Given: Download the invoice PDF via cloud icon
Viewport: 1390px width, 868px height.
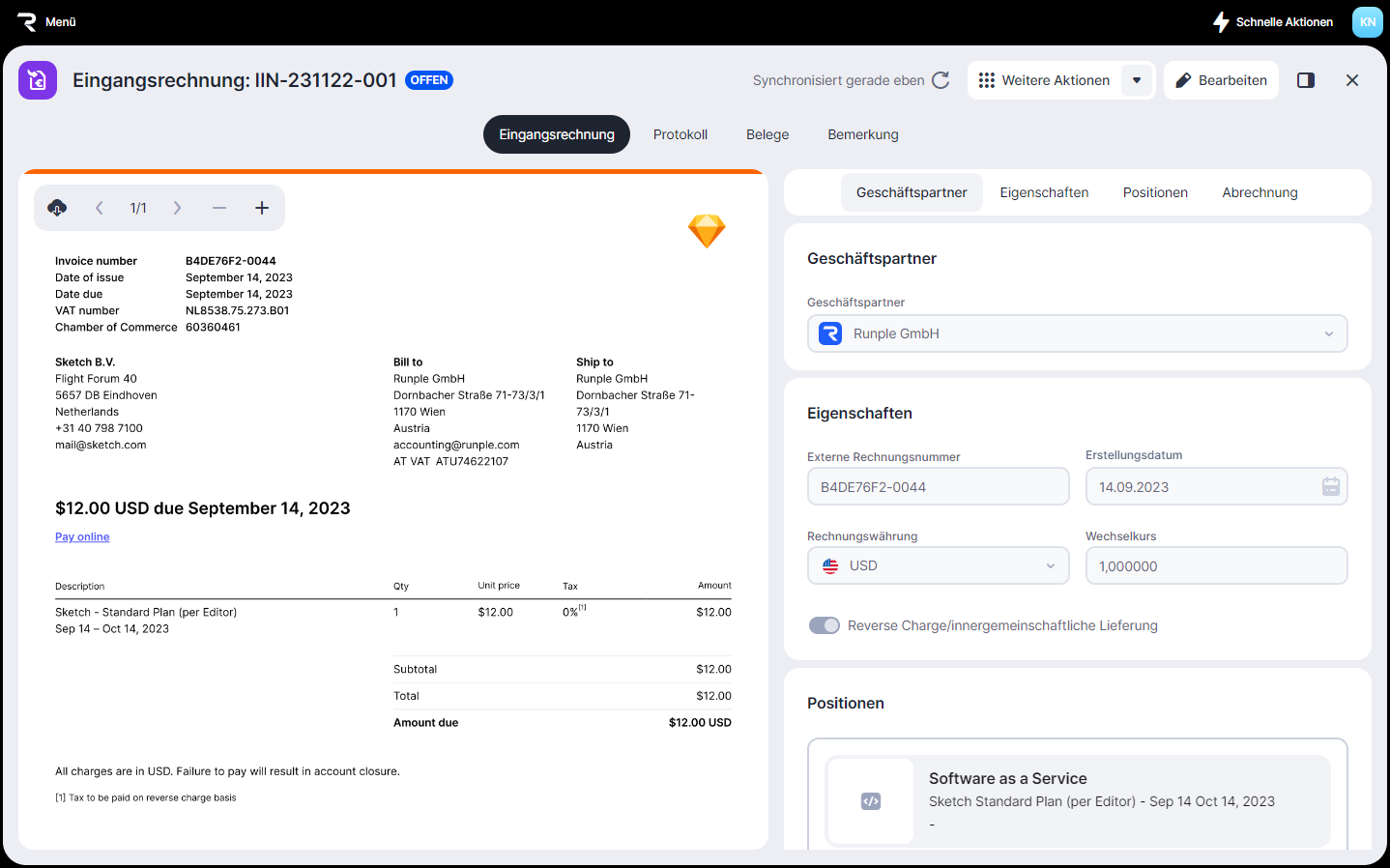Looking at the screenshot, I should pos(57,208).
